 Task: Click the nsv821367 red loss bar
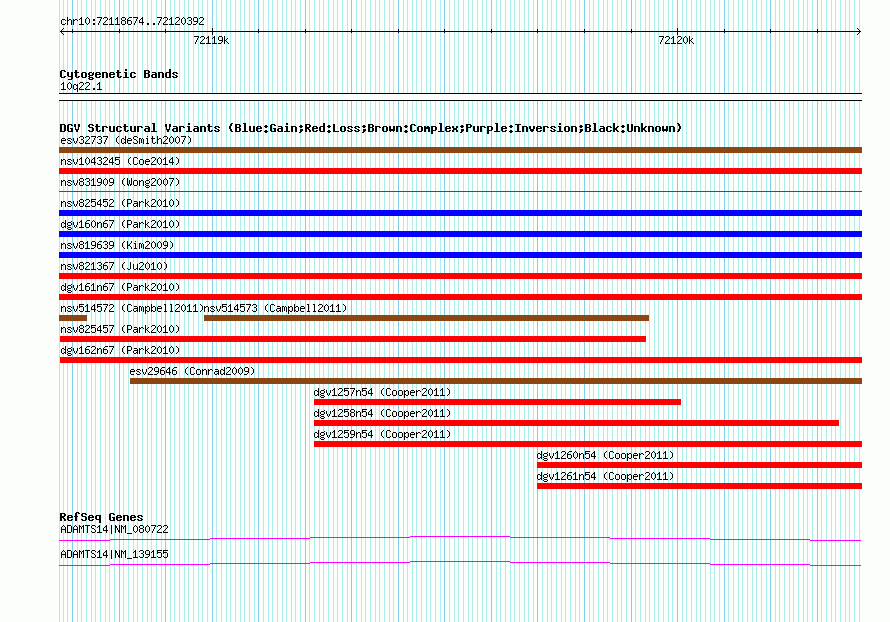460,276
